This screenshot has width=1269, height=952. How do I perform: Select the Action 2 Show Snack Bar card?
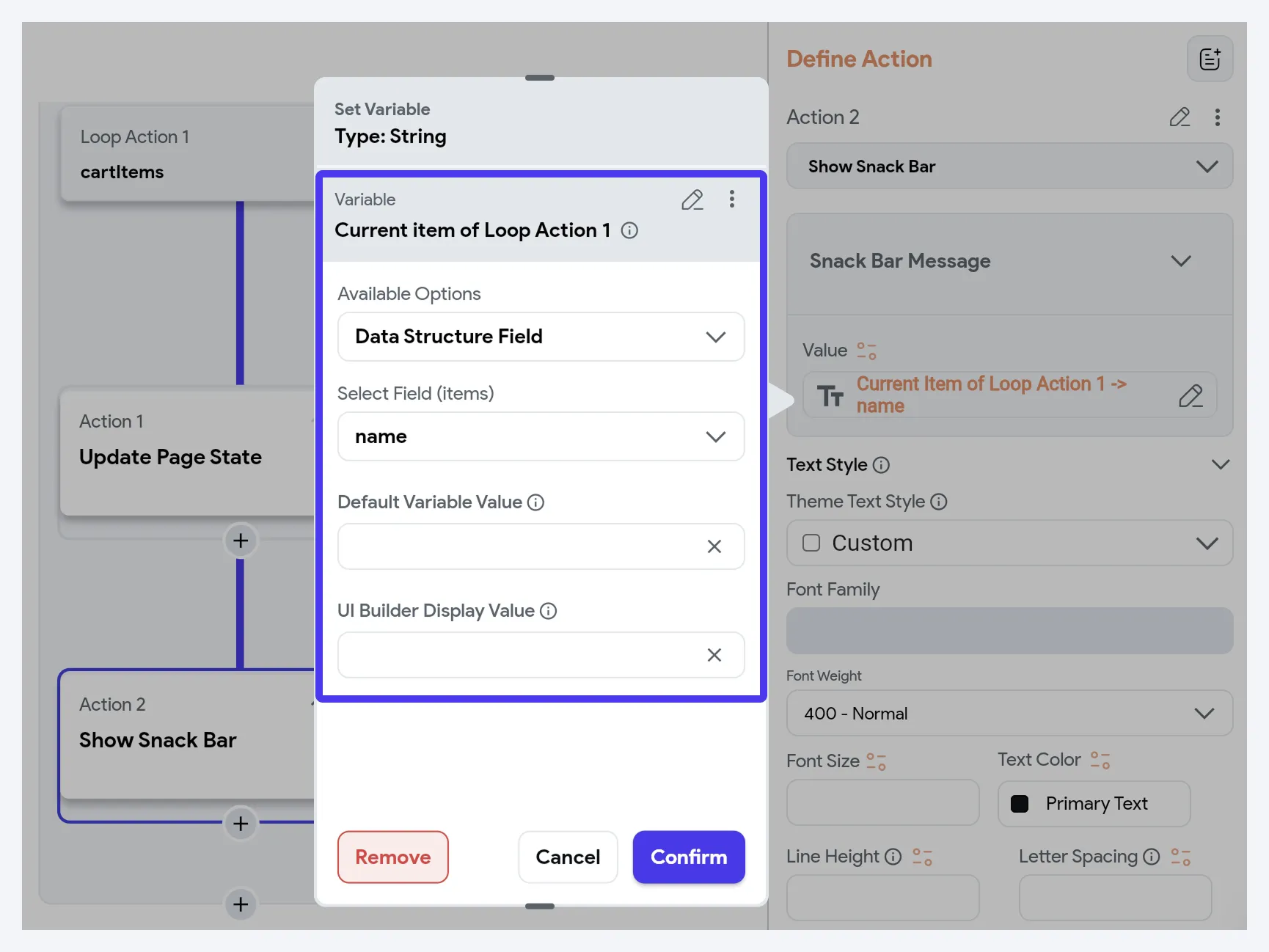point(188,735)
